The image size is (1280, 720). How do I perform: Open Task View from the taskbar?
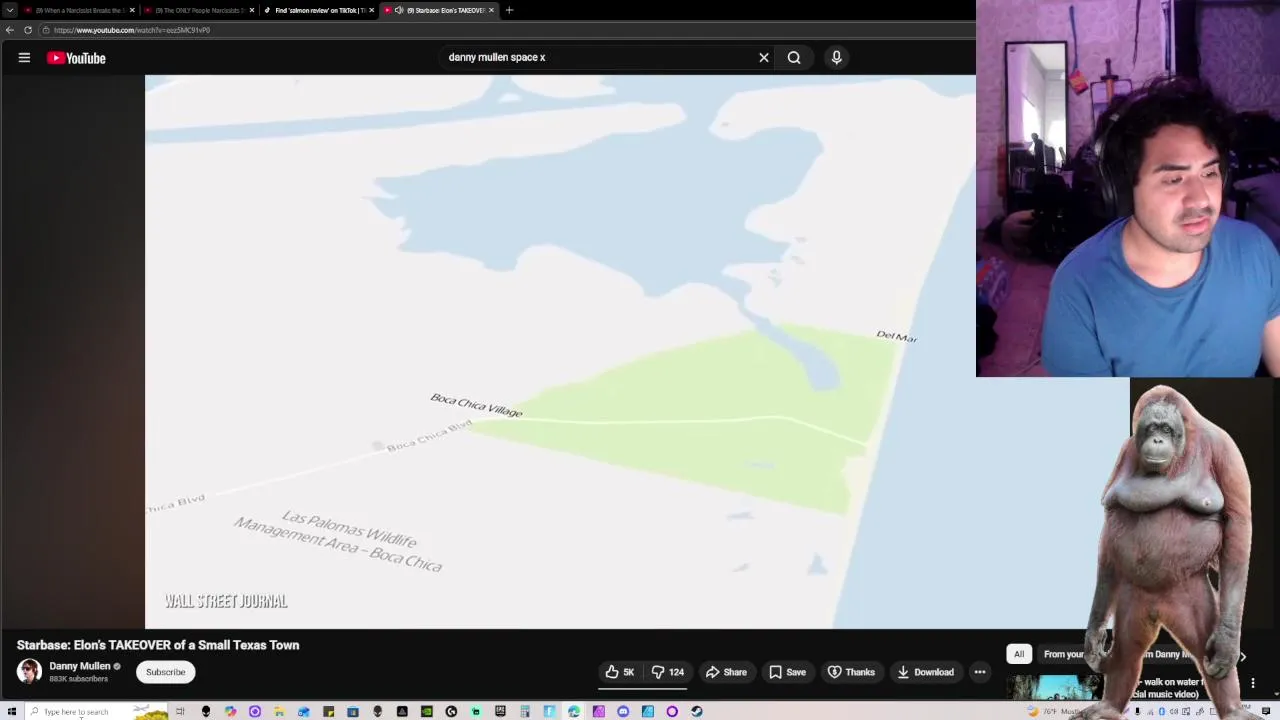click(x=180, y=711)
